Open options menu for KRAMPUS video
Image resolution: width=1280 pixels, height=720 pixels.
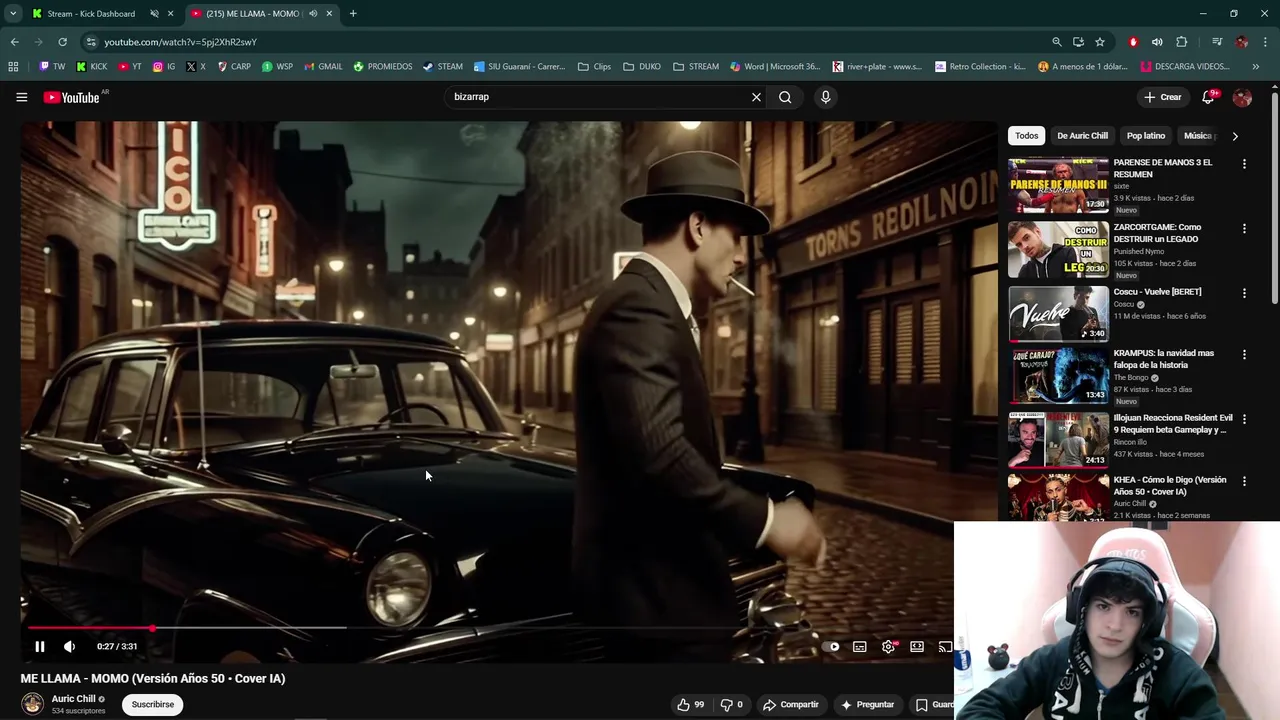(1244, 355)
